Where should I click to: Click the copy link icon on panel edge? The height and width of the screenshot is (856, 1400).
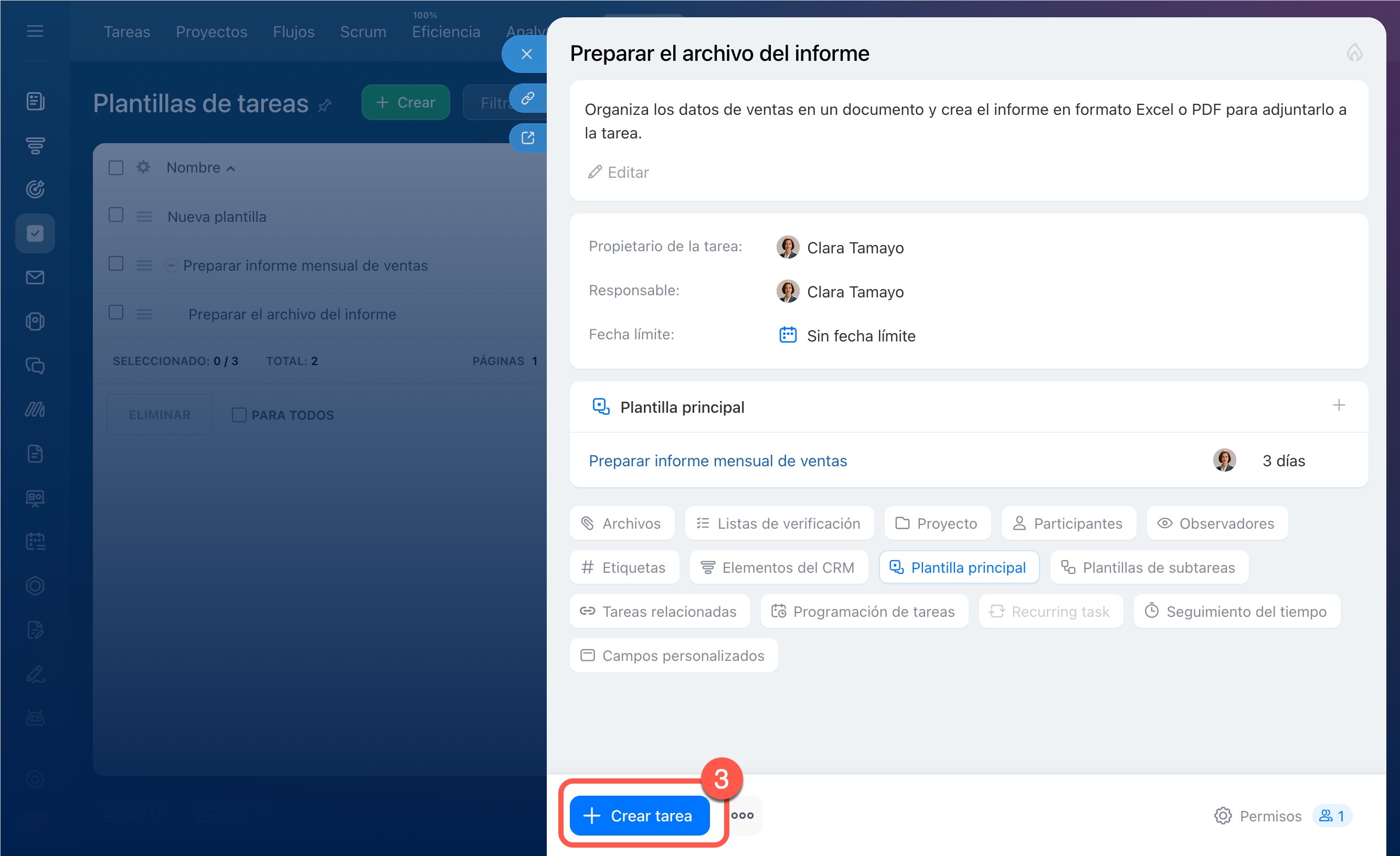tap(528, 98)
